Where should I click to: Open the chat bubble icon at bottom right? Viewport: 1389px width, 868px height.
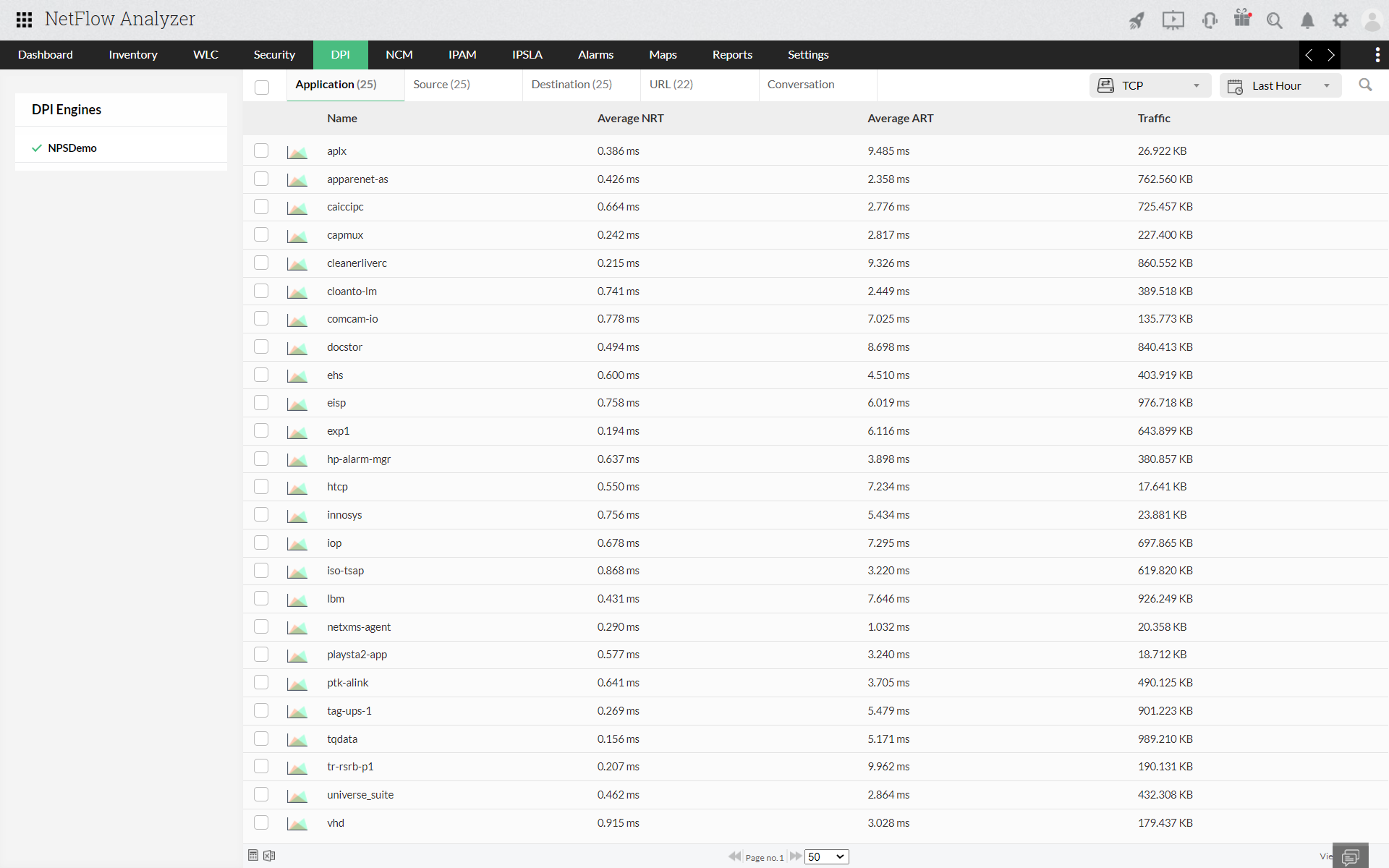pyautogui.click(x=1350, y=856)
